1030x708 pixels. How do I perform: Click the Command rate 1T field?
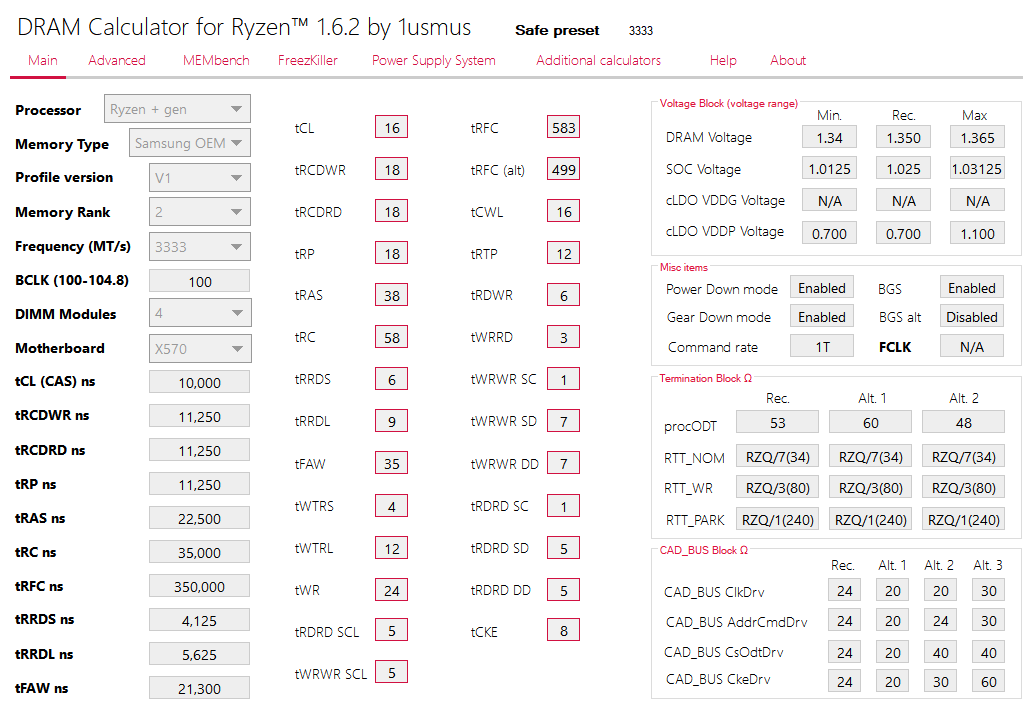tap(822, 346)
